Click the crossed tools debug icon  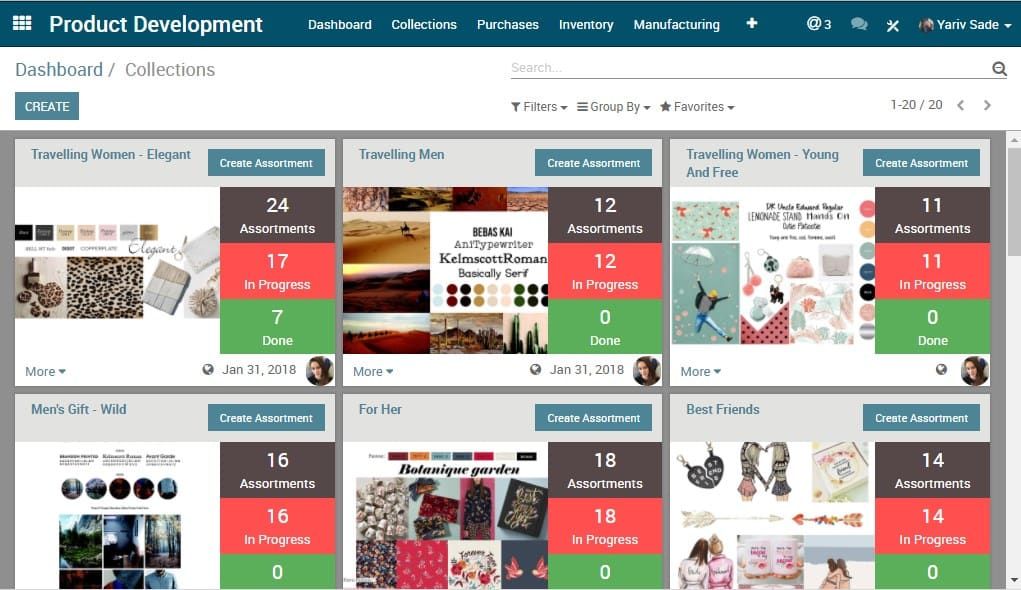pos(893,25)
